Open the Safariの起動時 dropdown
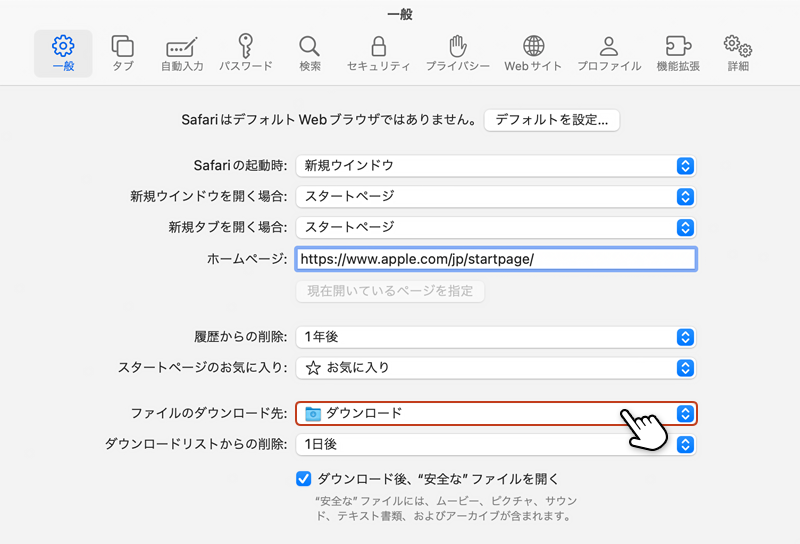 pos(496,166)
